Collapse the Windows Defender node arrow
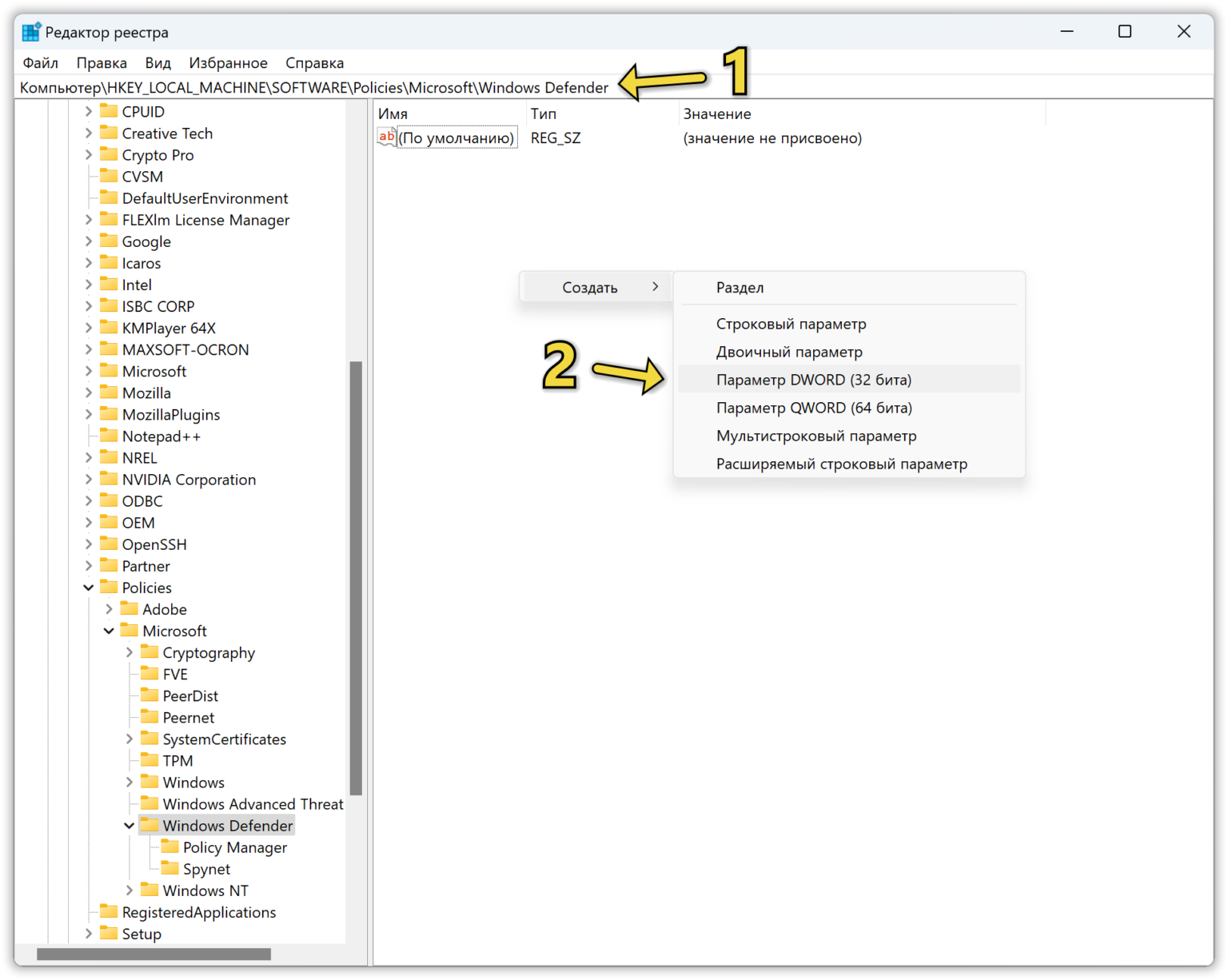The width and height of the screenshot is (1228, 980). click(129, 826)
